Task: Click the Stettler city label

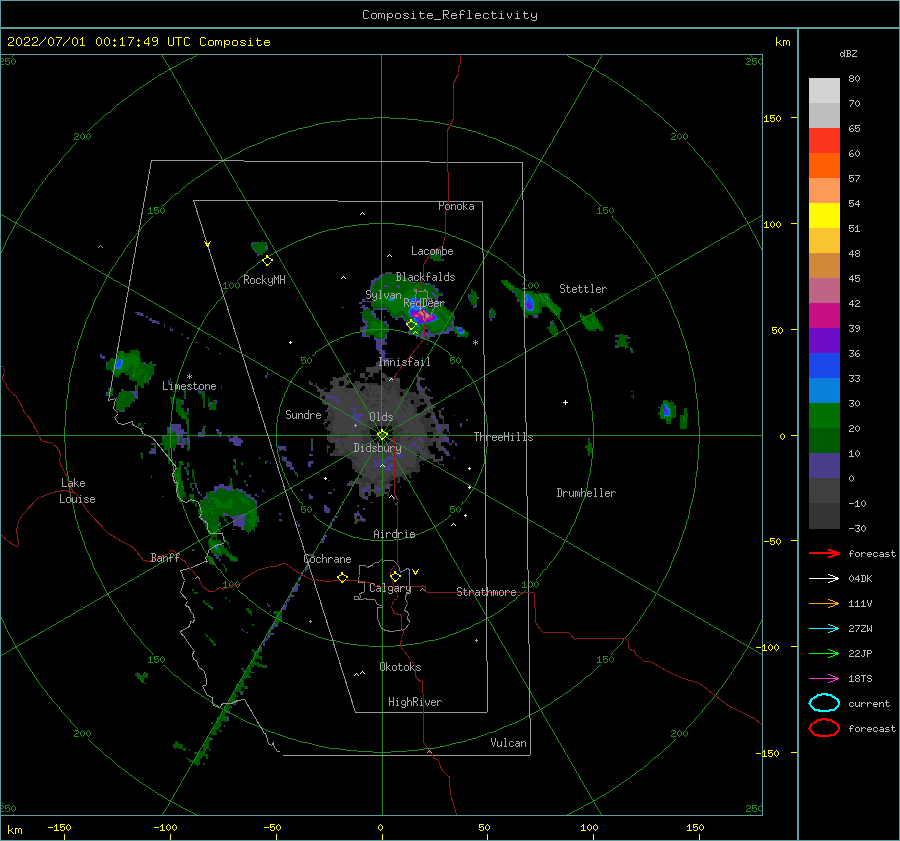Action: pos(583,289)
